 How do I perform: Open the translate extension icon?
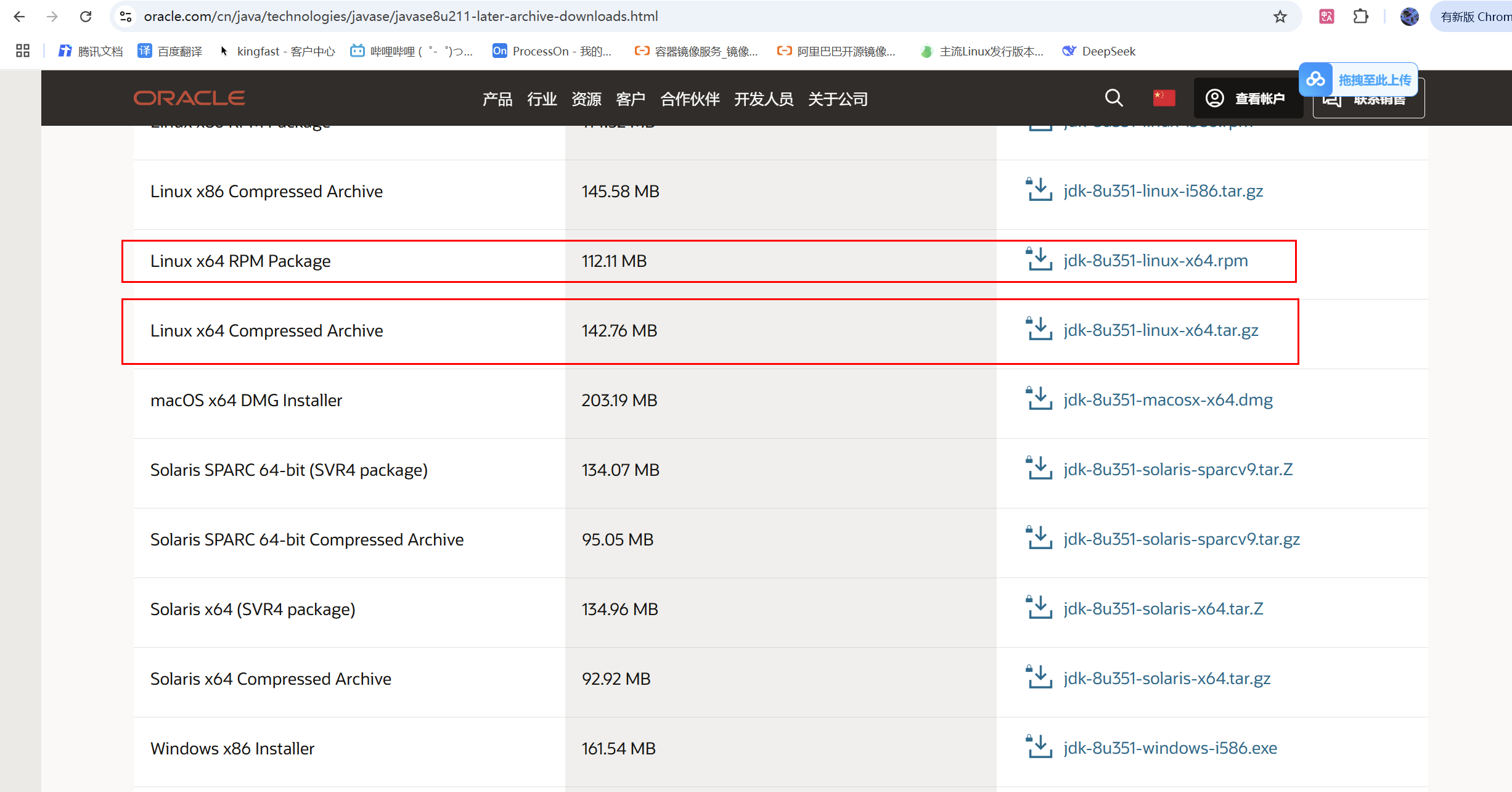tap(1326, 17)
